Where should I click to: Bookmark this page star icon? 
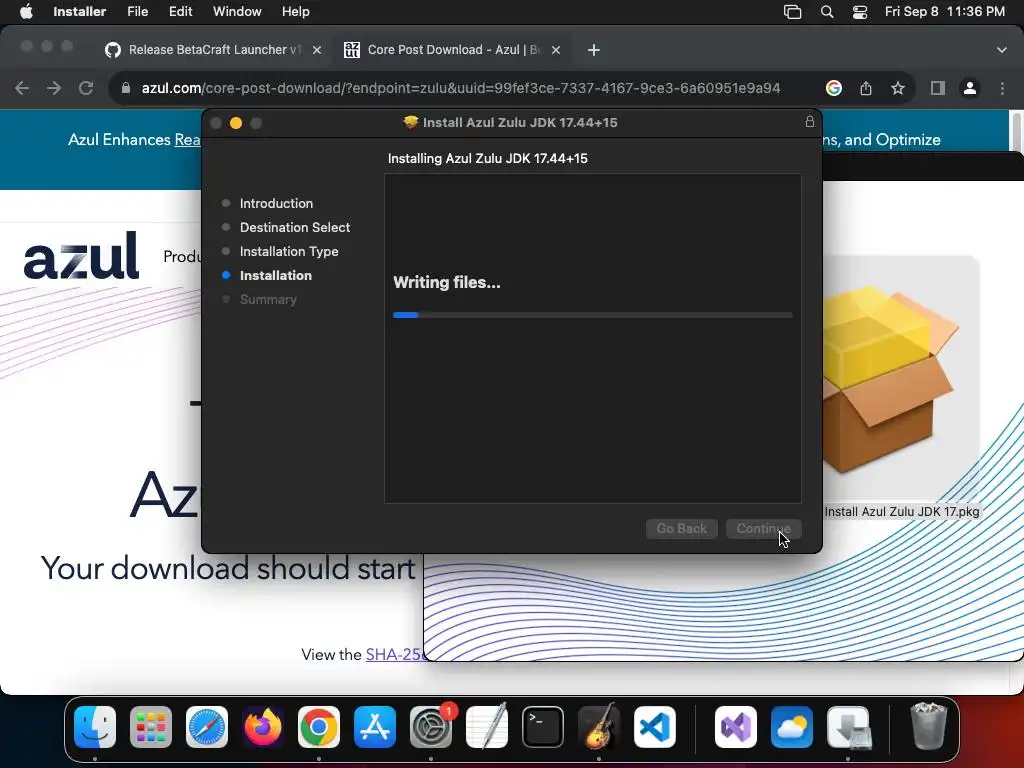click(898, 88)
